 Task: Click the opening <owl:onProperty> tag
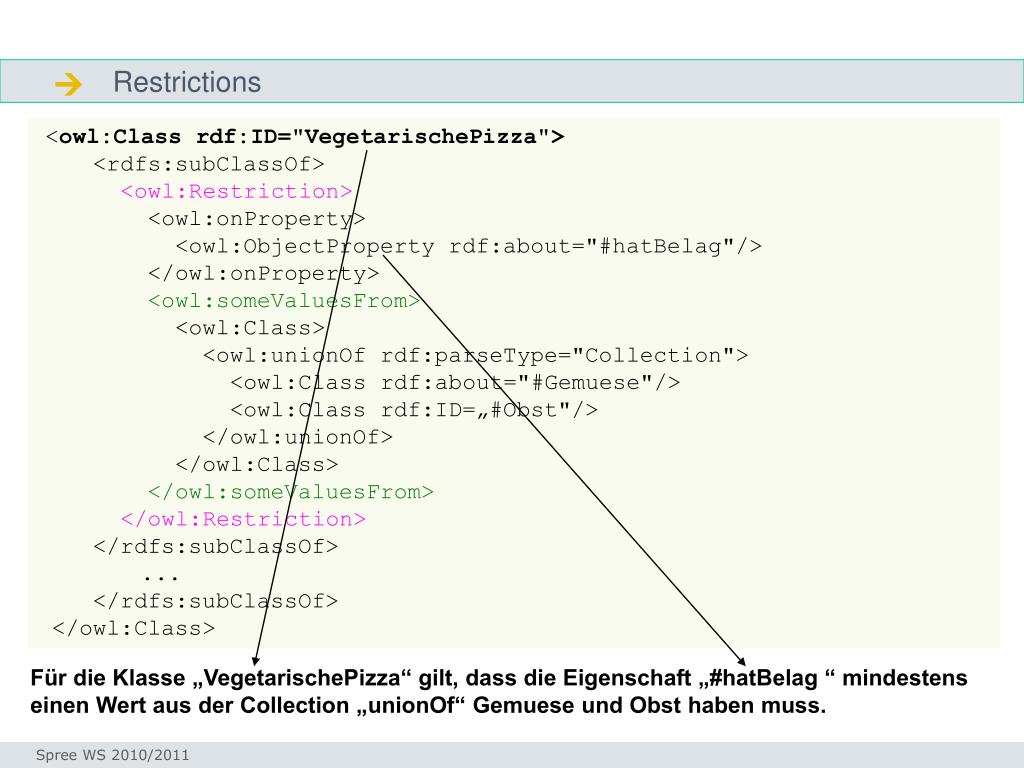point(257,219)
